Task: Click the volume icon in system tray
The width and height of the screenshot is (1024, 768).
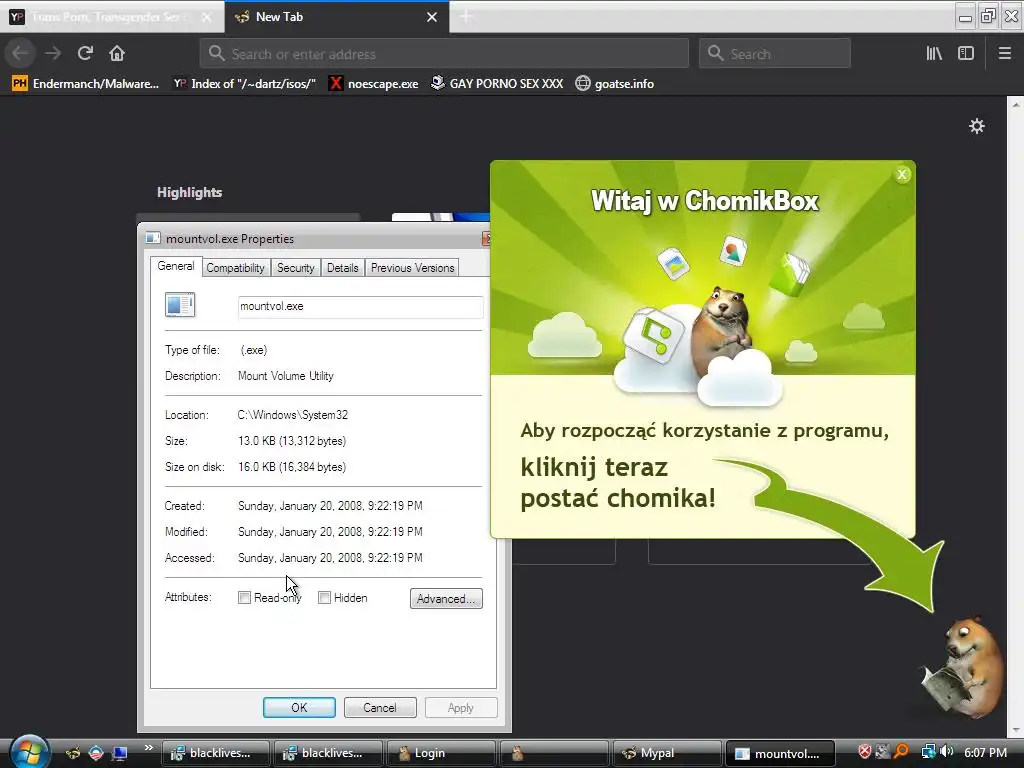Action: [x=946, y=752]
